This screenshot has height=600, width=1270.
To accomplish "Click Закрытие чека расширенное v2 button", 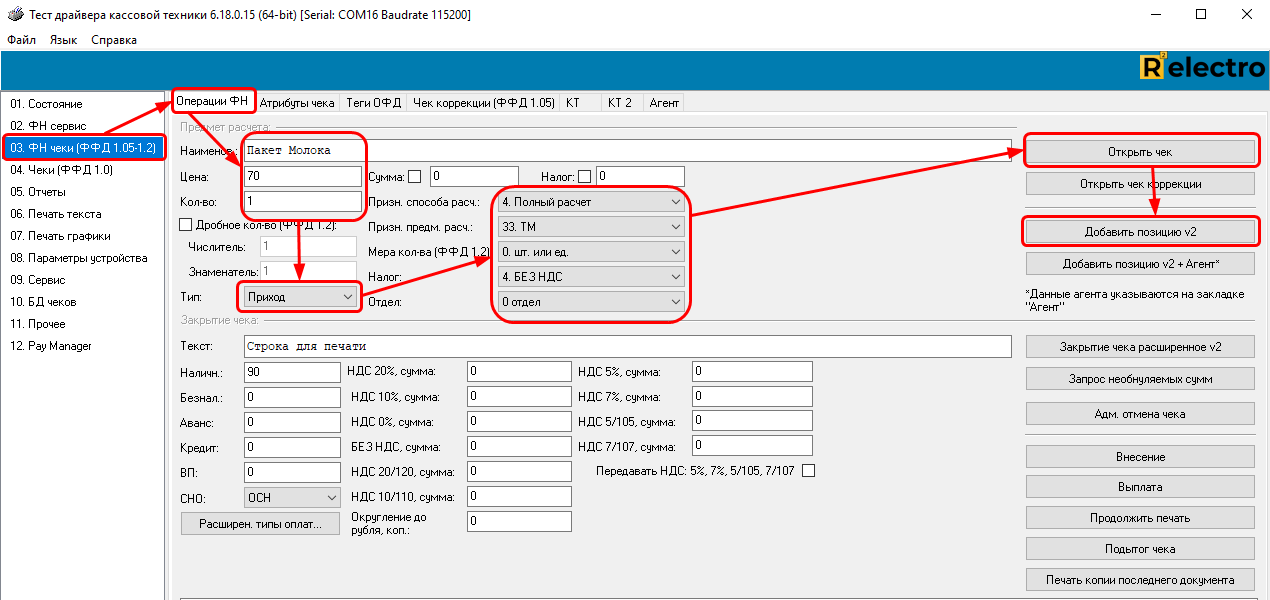I will click(x=1140, y=347).
